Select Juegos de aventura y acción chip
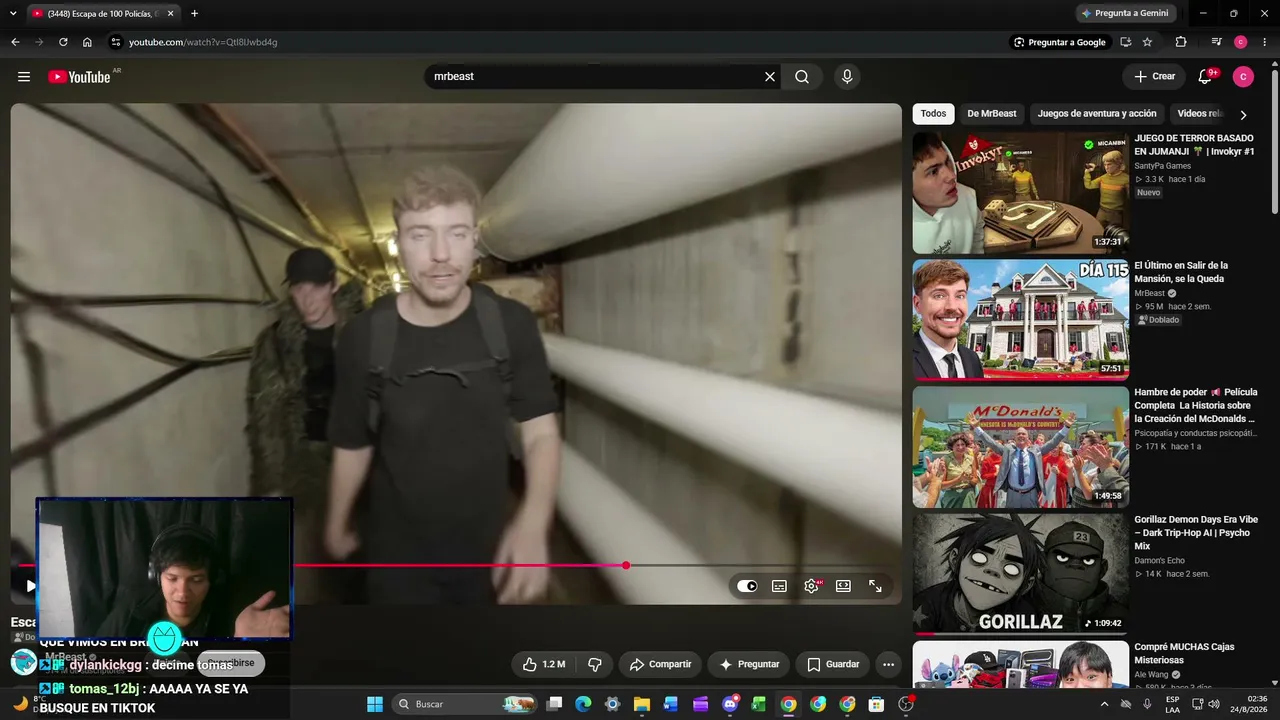Image resolution: width=1280 pixels, height=720 pixels. click(1097, 114)
